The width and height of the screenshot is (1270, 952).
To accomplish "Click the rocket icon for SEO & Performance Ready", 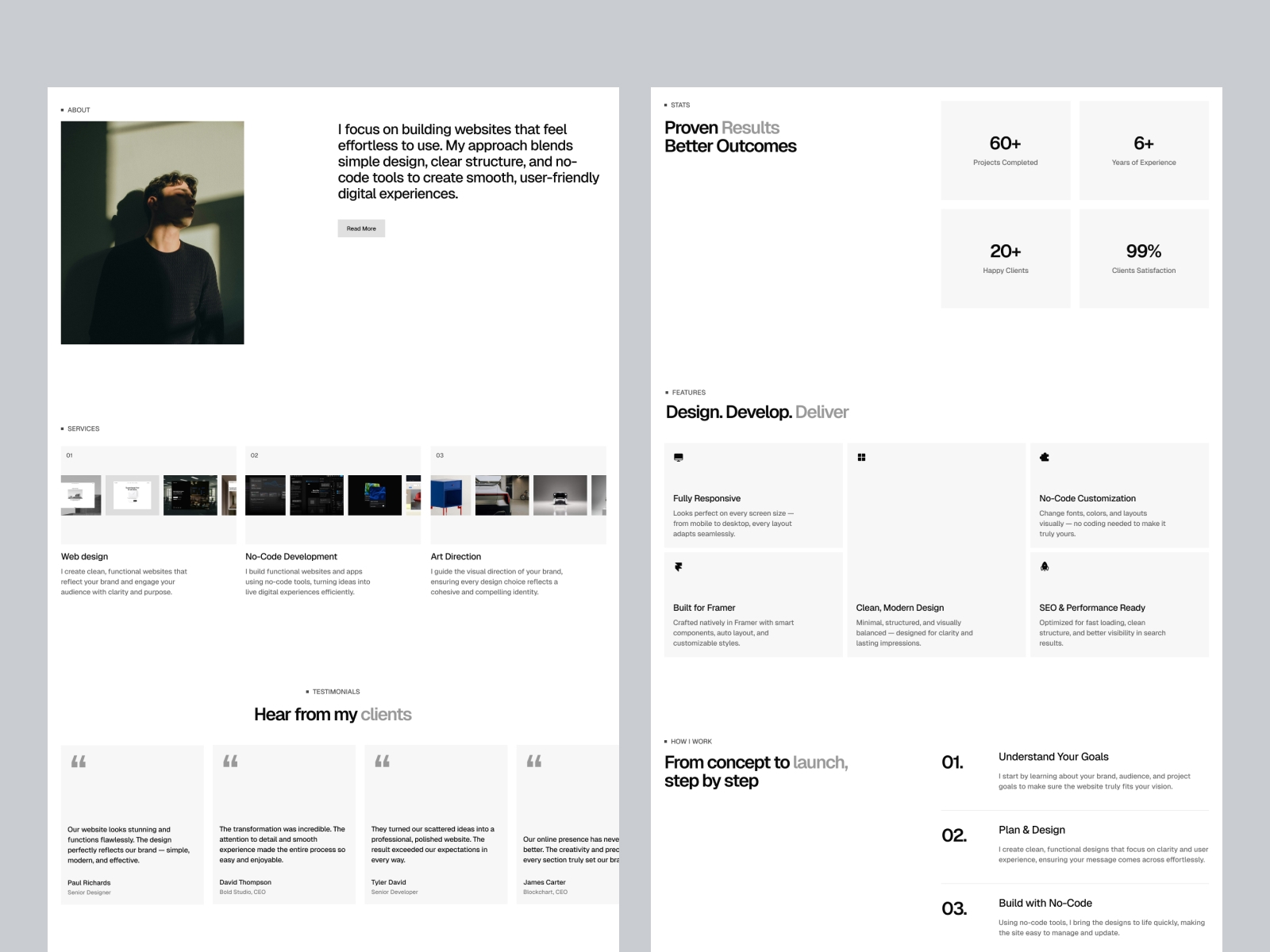I will [x=1045, y=566].
